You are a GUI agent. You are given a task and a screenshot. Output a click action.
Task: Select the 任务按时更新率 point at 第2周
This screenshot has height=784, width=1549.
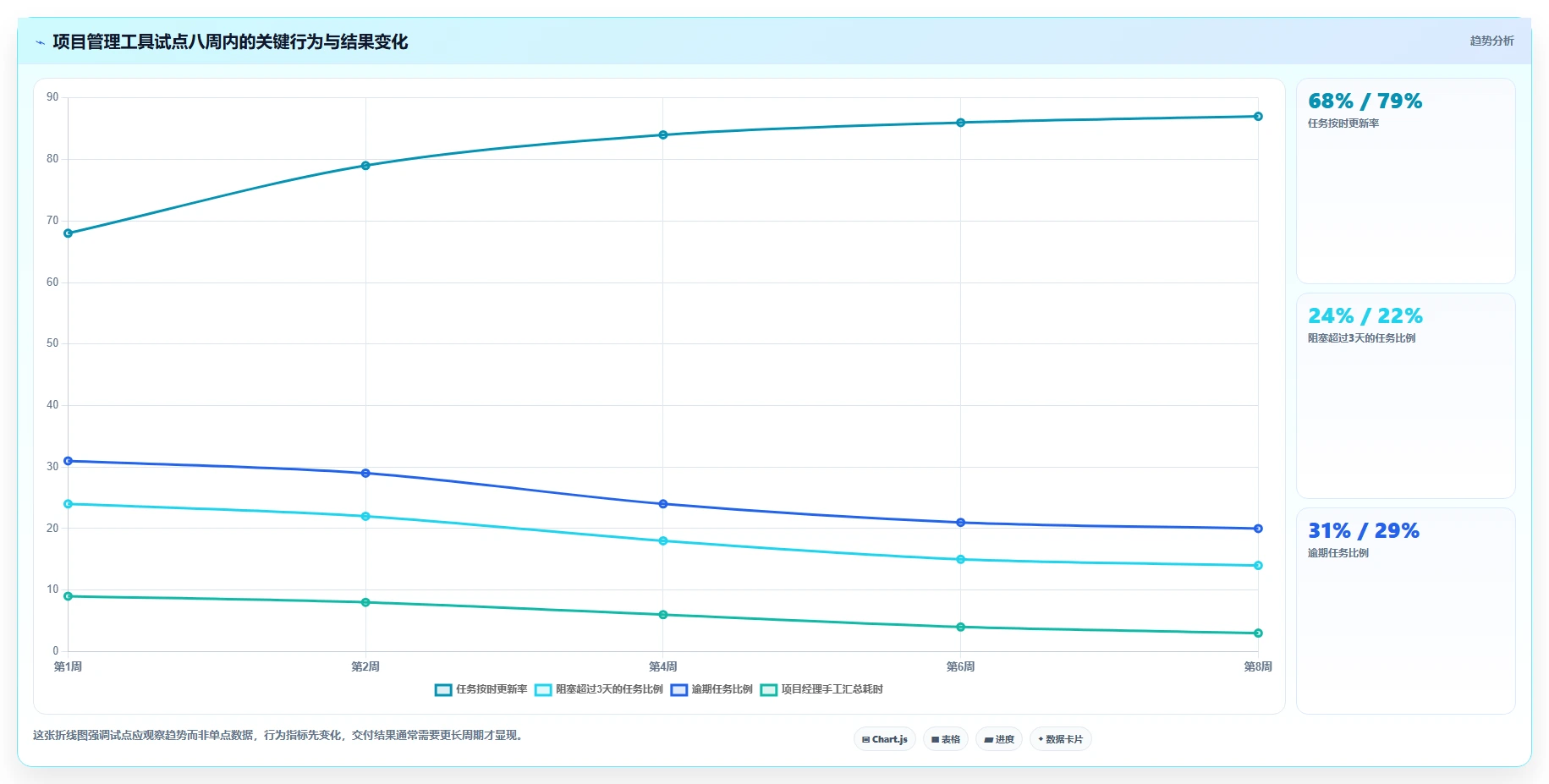pyautogui.click(x=365, y=166)
